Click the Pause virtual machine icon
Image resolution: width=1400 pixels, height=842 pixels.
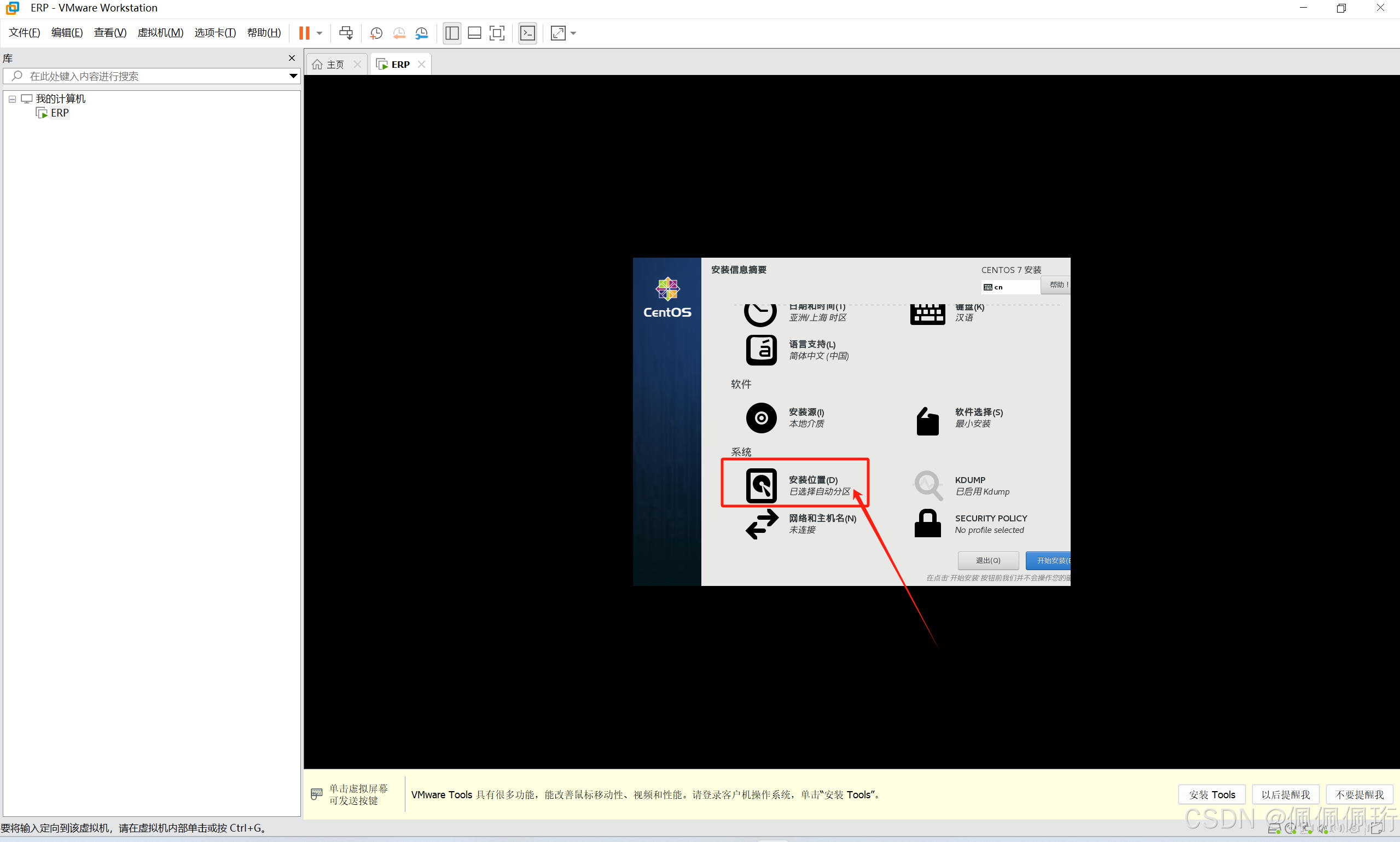point(304,33)
